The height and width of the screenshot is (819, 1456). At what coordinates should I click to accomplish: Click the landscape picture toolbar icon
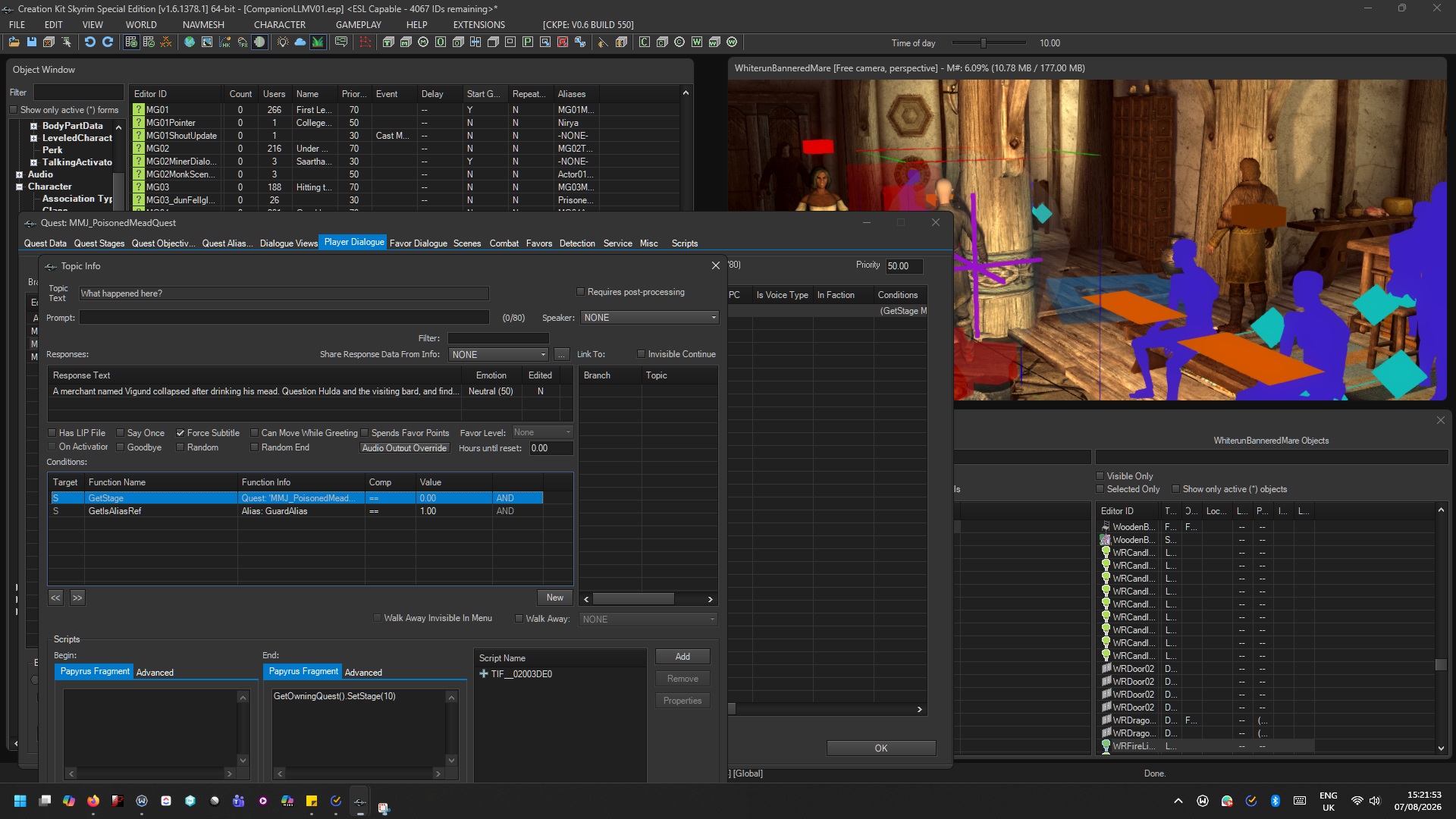point(207,42)
